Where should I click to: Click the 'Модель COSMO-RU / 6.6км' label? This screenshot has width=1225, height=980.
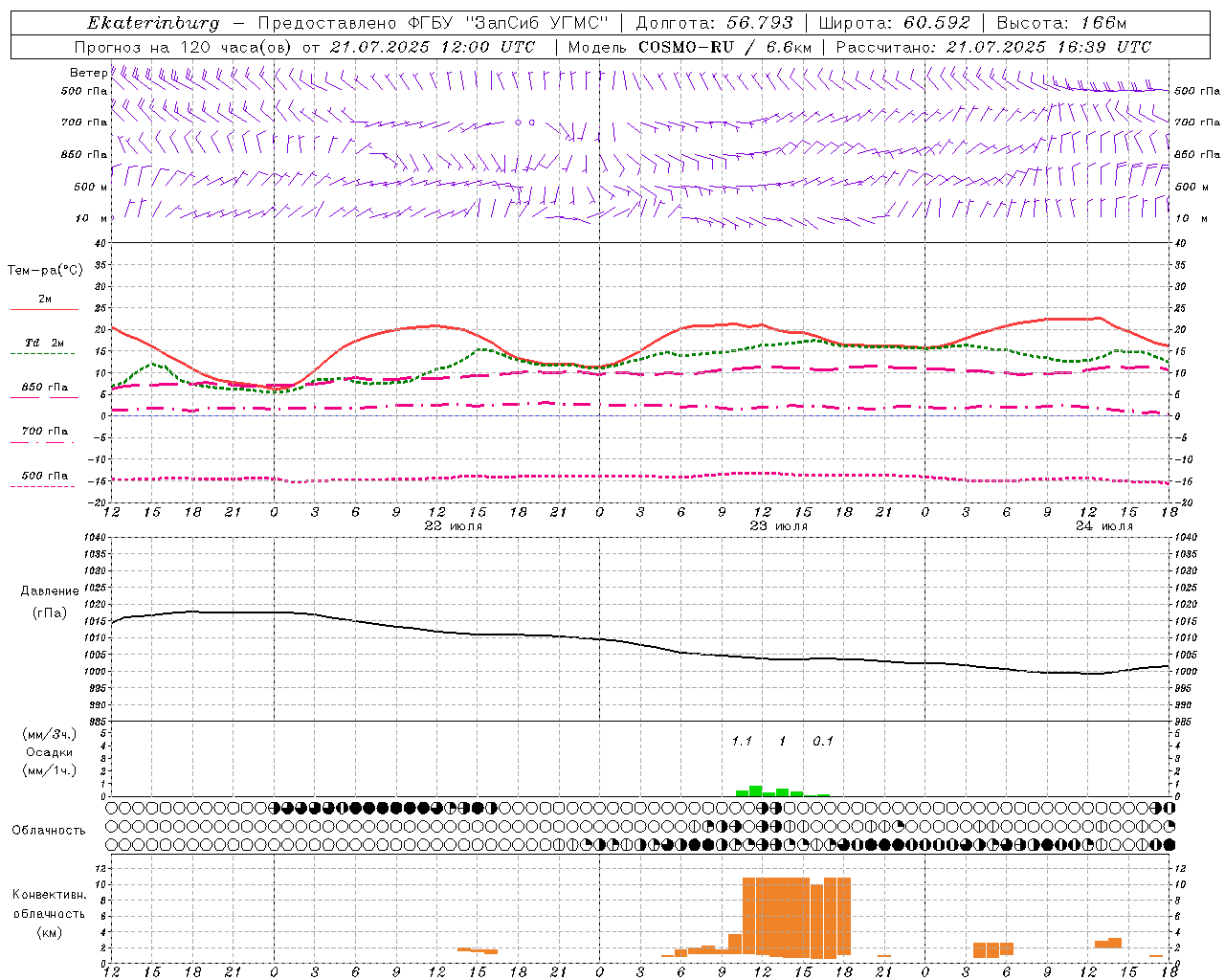click(690, 47)
